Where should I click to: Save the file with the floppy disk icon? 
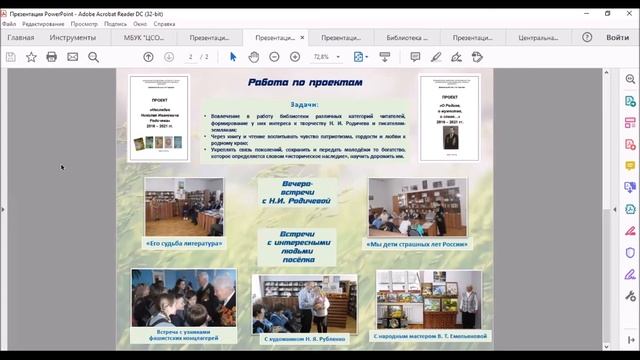coord(11,57)
